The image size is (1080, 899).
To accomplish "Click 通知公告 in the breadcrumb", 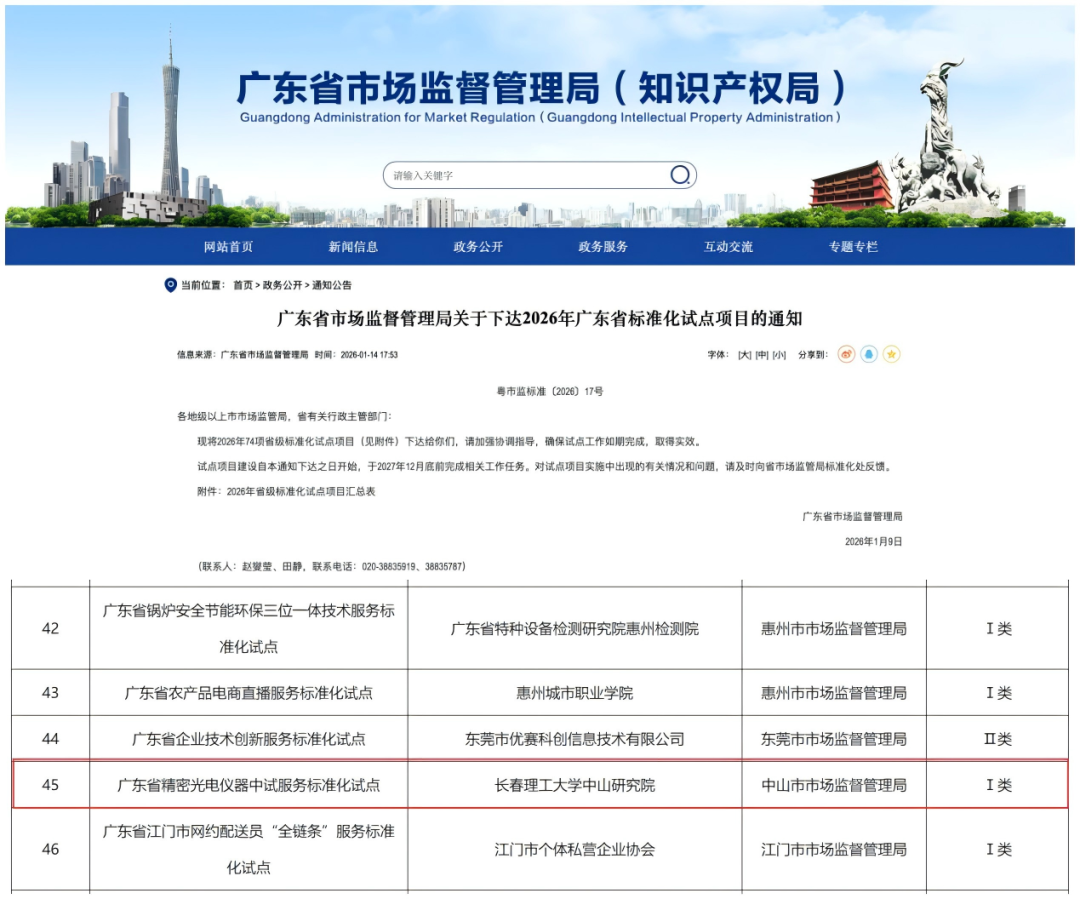I will tap(331, 286).
